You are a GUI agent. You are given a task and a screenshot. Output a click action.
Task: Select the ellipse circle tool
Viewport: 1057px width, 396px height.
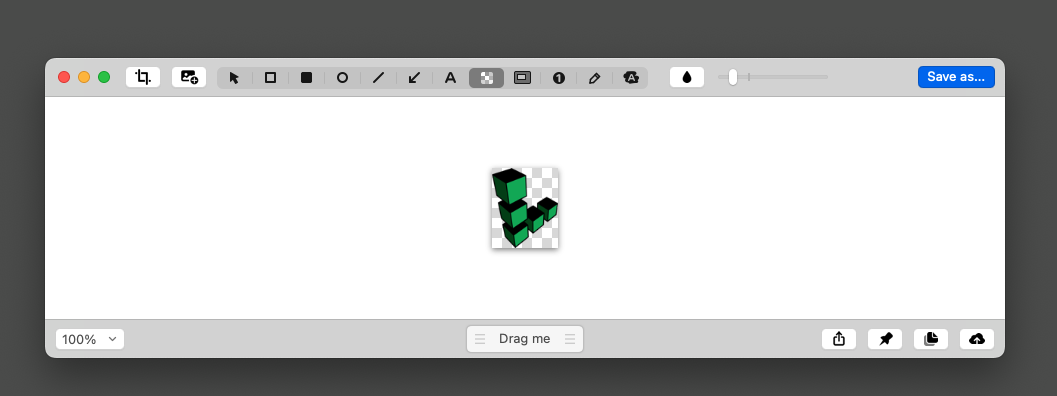point(342,78)
